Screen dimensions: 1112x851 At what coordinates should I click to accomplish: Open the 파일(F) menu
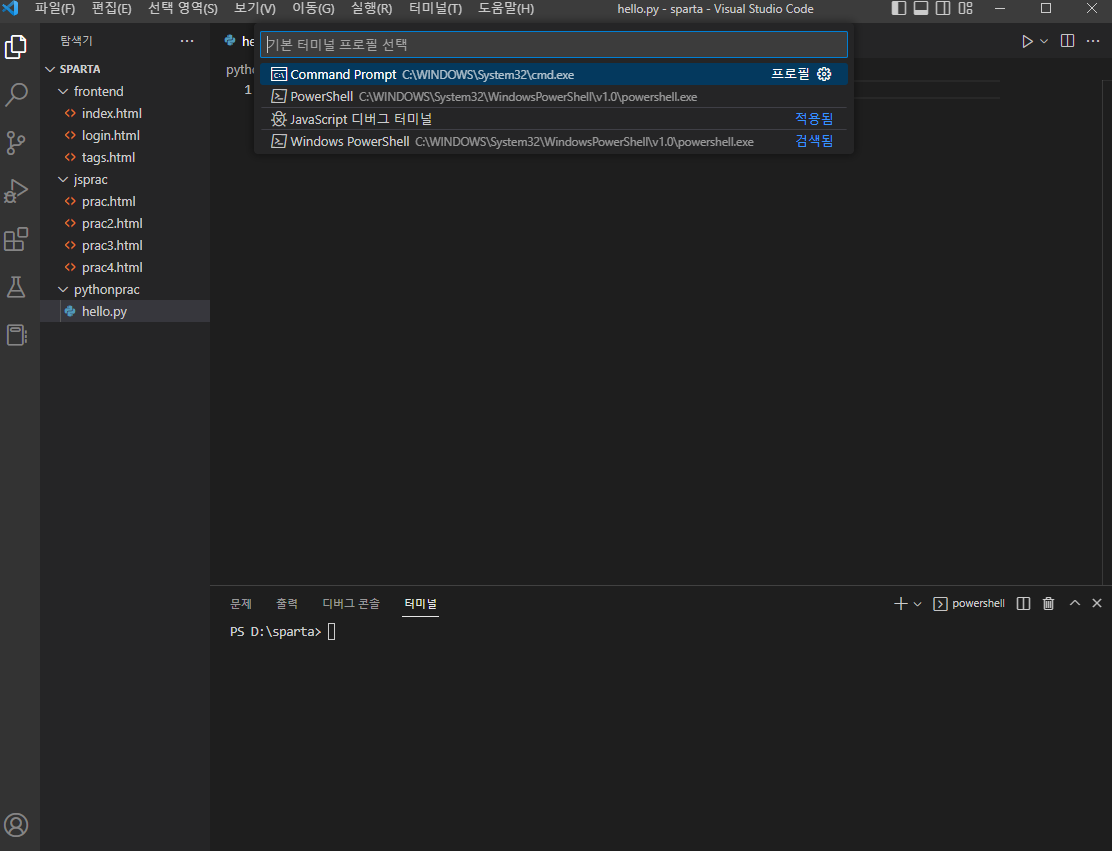tap(55, 9)
